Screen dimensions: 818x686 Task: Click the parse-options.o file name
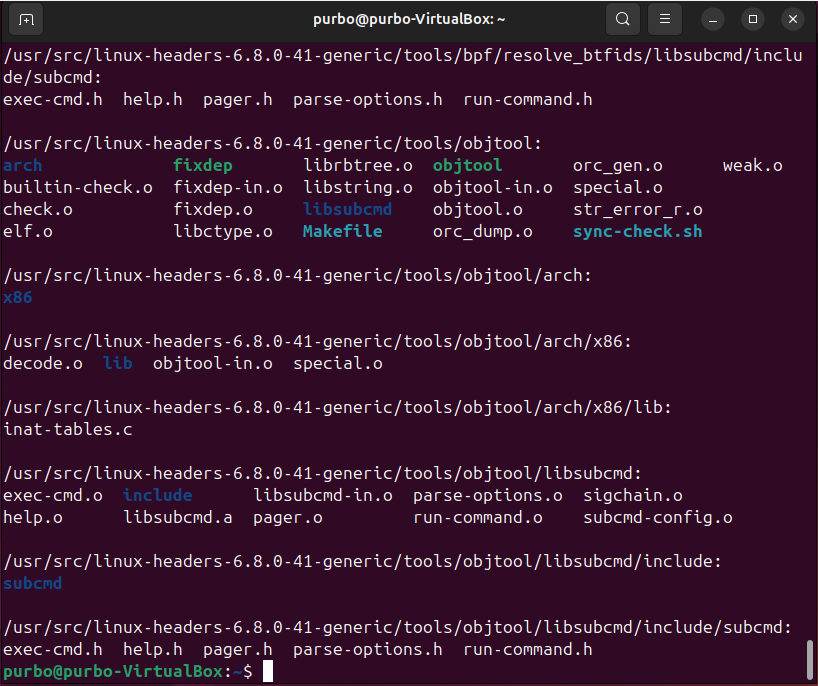click(488, 496)
